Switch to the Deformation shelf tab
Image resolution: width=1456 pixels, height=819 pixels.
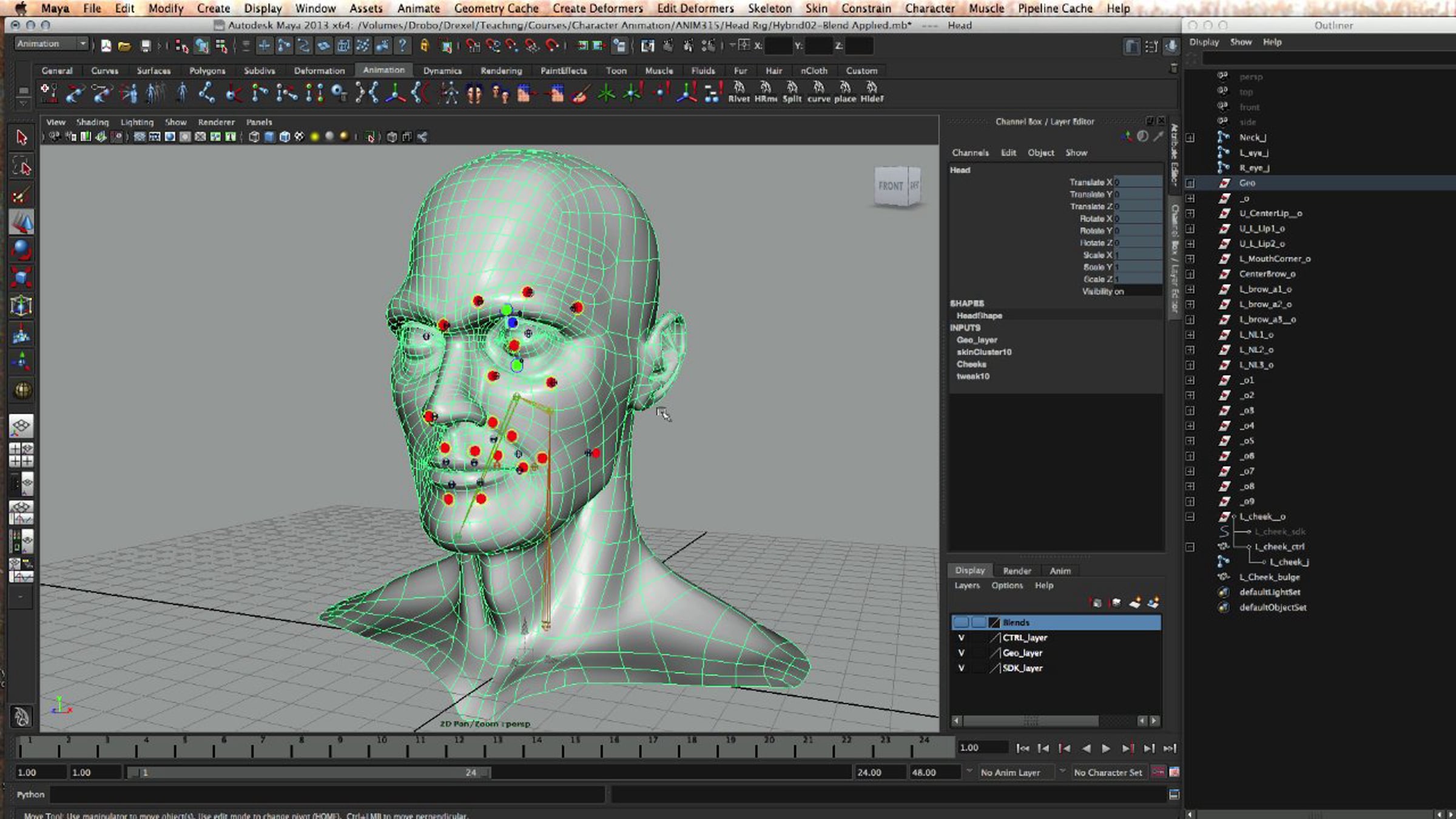tap(319, 70)
